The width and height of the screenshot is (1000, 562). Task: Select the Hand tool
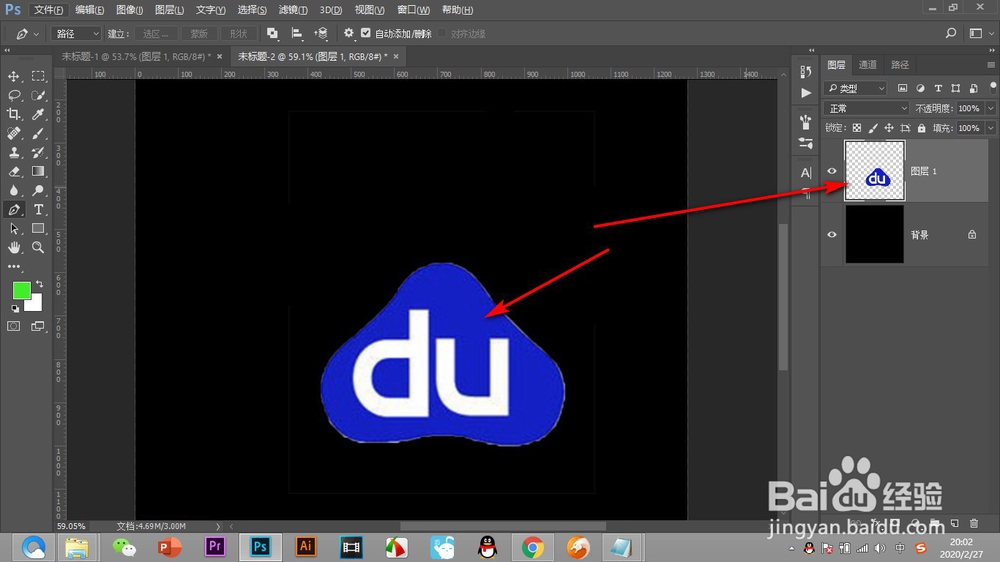click(x=13, y=248)
